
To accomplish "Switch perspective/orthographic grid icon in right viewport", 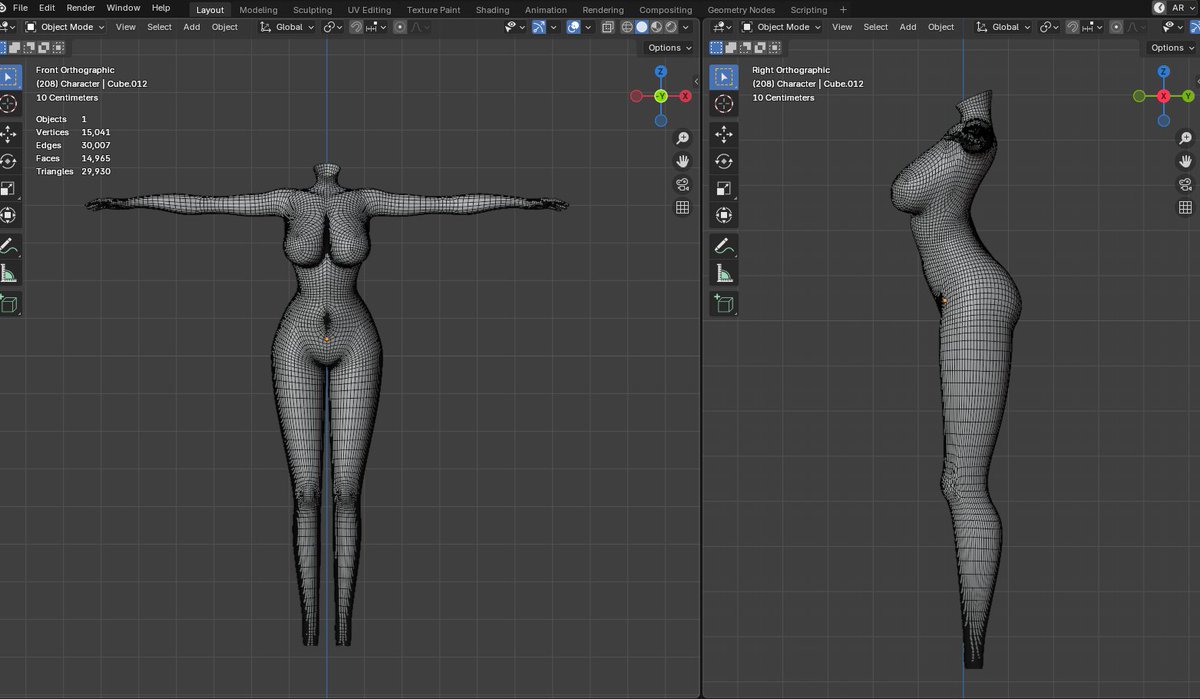I will pos(1186,207).
